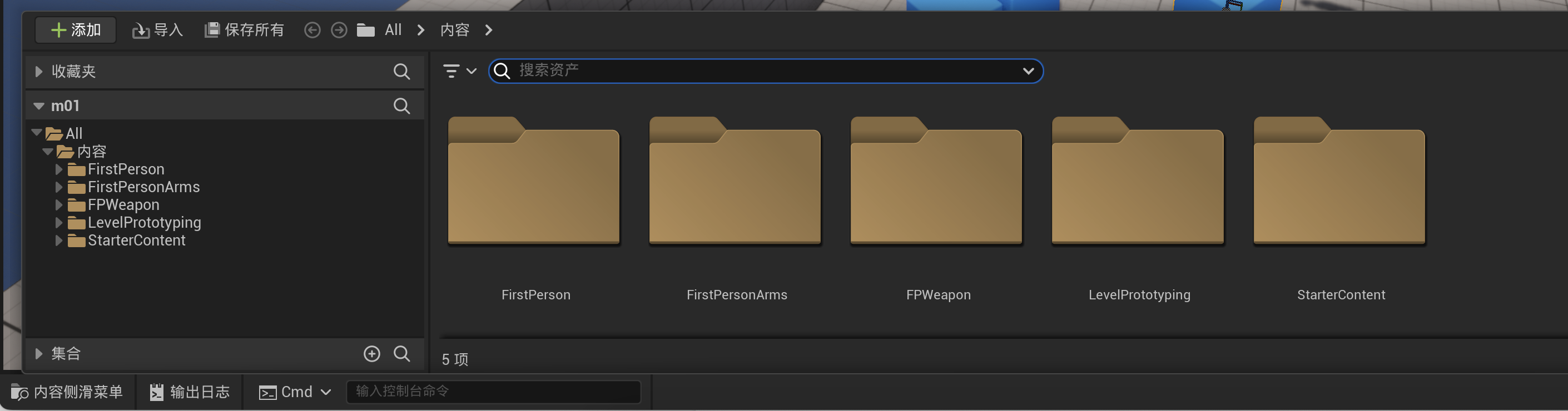Open the asset filter options icon
Screen dimensions: 1568x411
pos(459,71)
